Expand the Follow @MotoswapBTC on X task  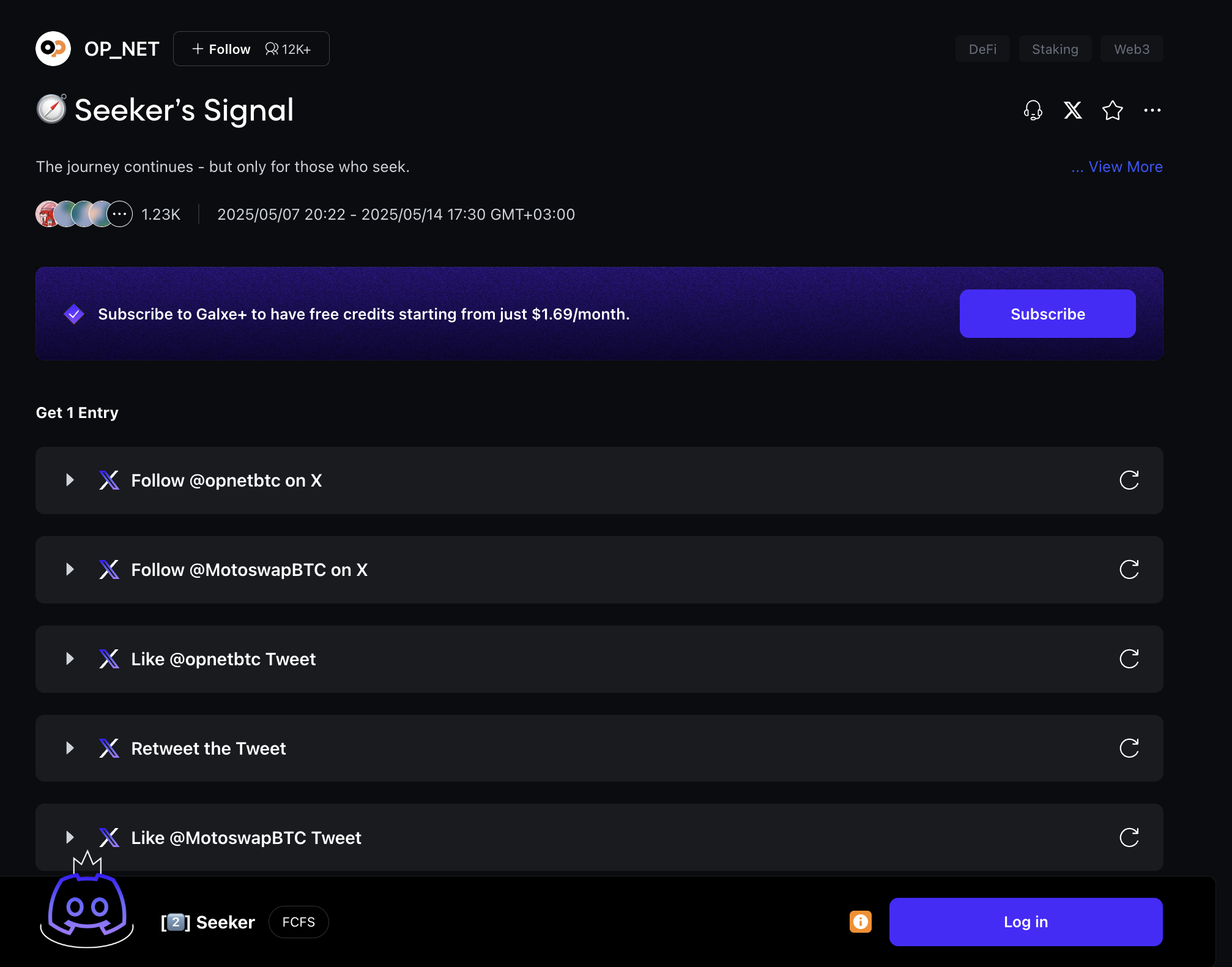(x=70, y=570)
